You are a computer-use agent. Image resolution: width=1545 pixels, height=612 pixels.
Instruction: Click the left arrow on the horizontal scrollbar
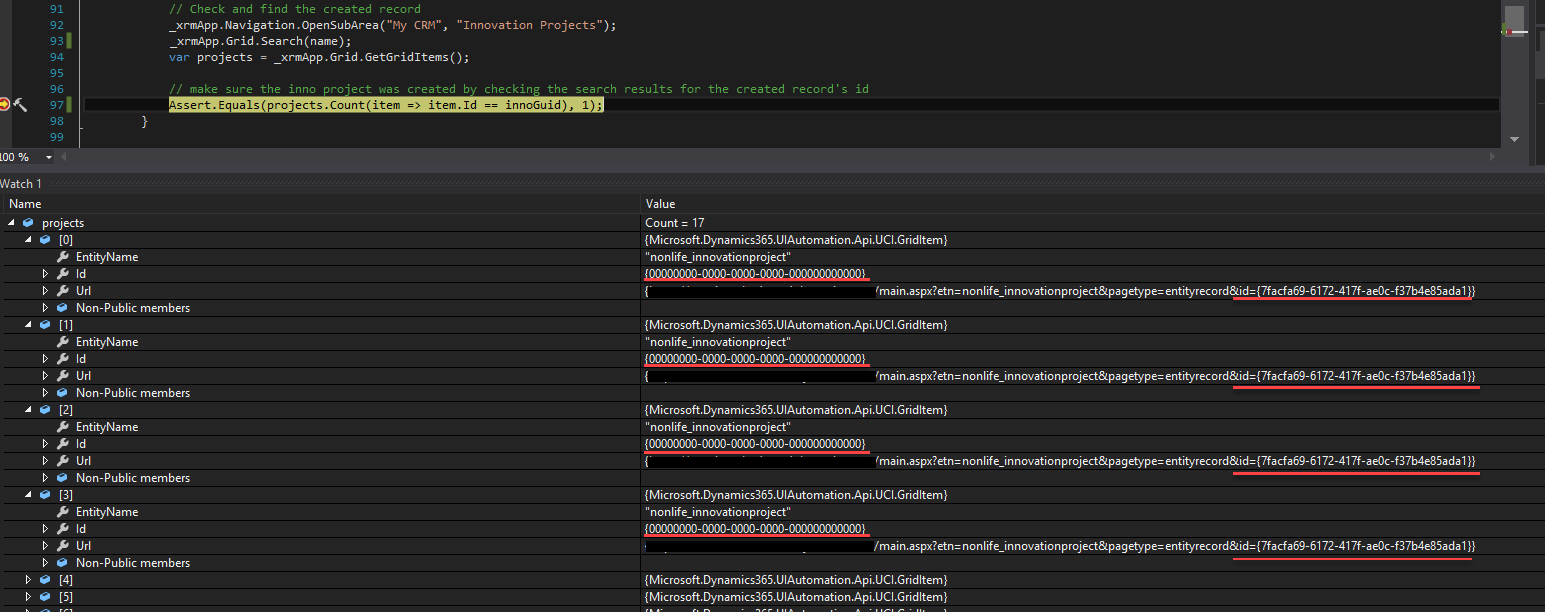coord(62,156)
